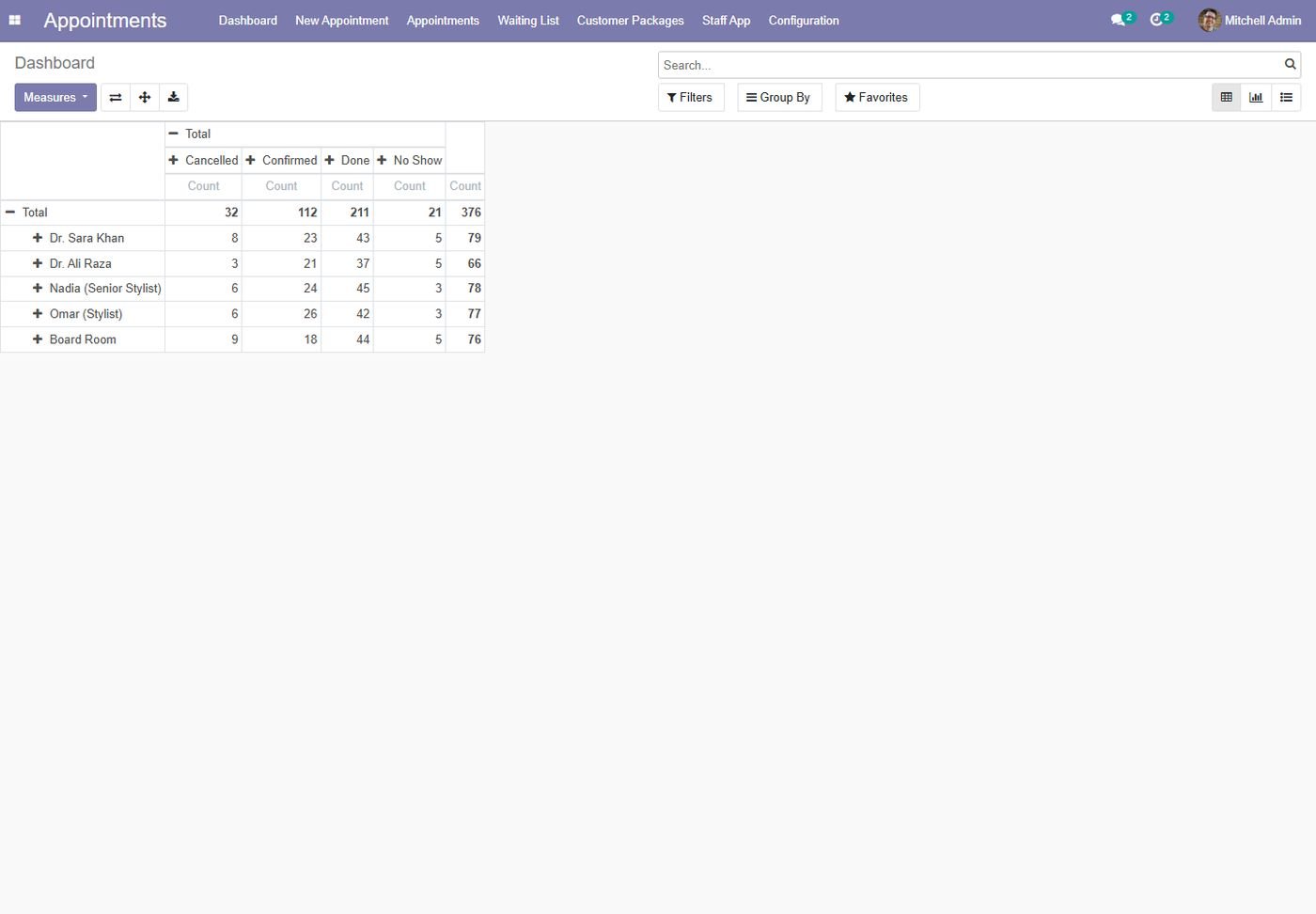Open the Filters dropdown

pyautogui.click(x=691, y=97)
